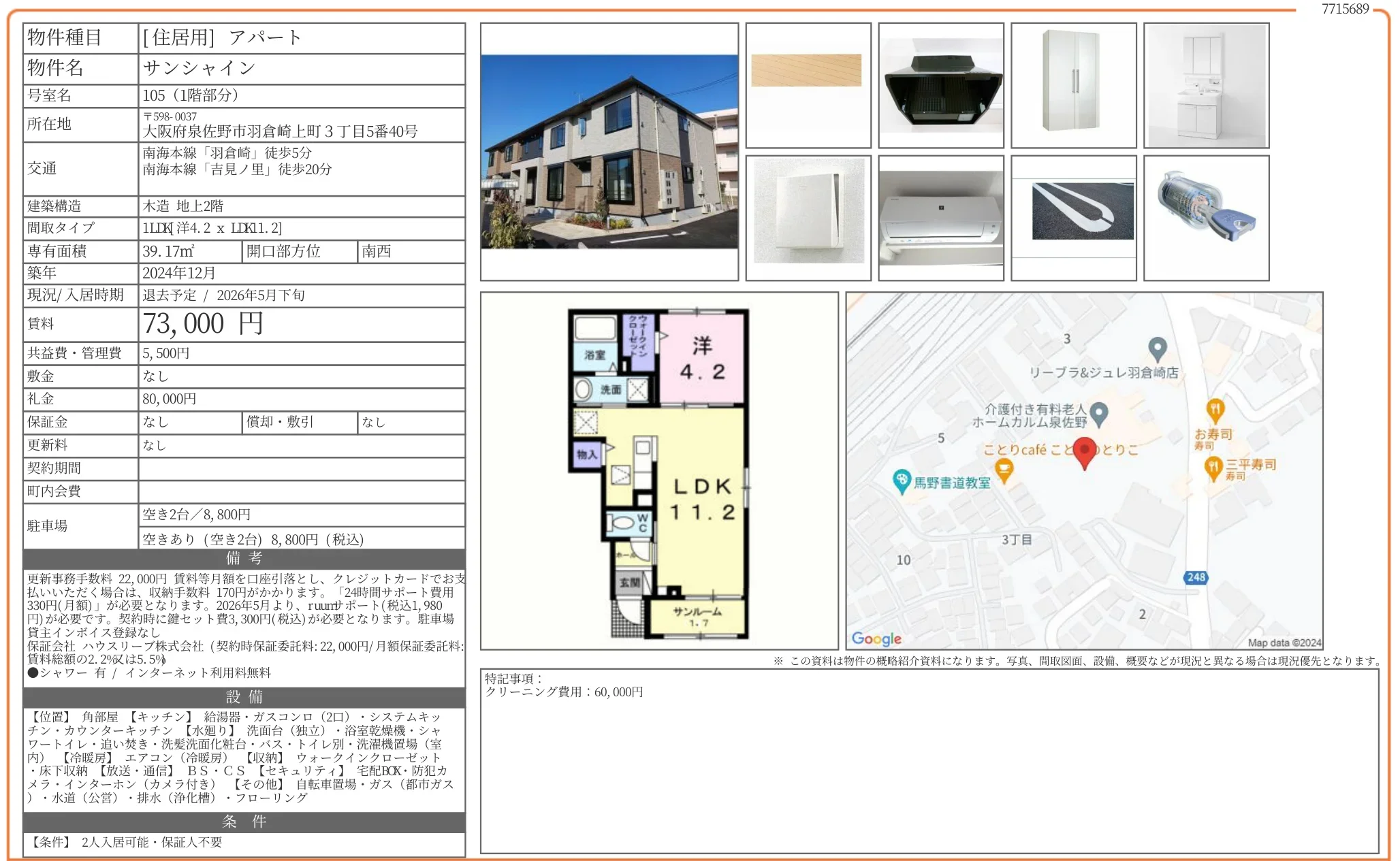The image size is (1400, 861).
Task: Click the floor plan image
Action: (x=658, y=471)
